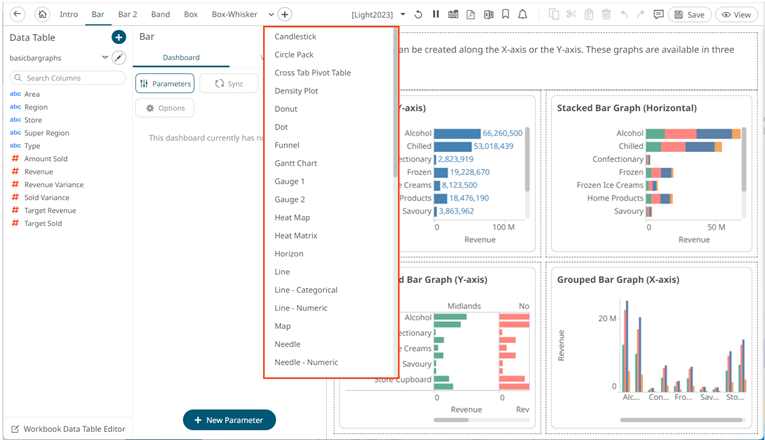765x440 pixels.
Task: Click the New Parameter button
Action: coord(229,420)
